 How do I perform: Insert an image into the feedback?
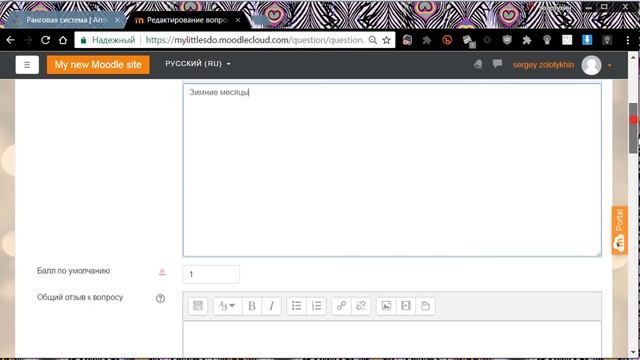tap(386, 306)
